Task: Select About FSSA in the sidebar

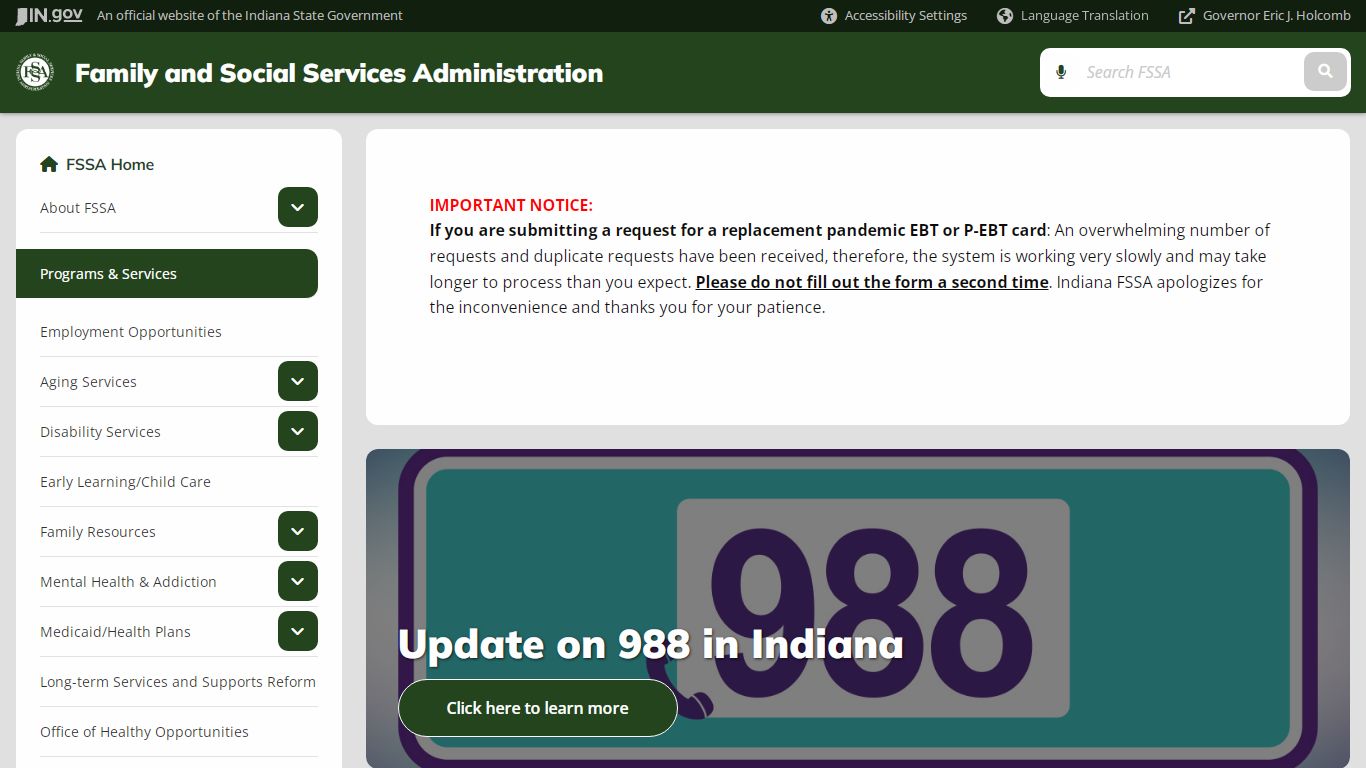Action: coord(78,208)
